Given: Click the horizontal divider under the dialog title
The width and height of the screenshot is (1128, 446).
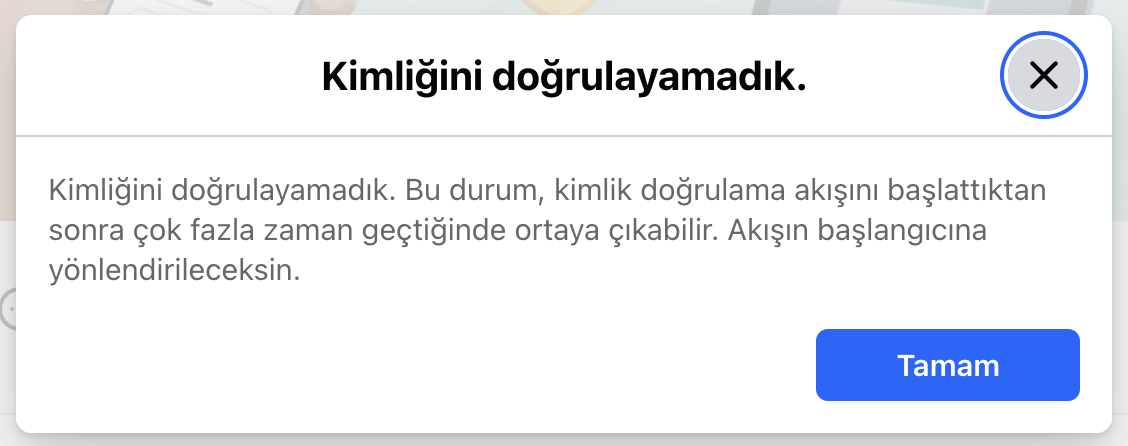Looking at the screenshot, I should click(x=564, y=135).
